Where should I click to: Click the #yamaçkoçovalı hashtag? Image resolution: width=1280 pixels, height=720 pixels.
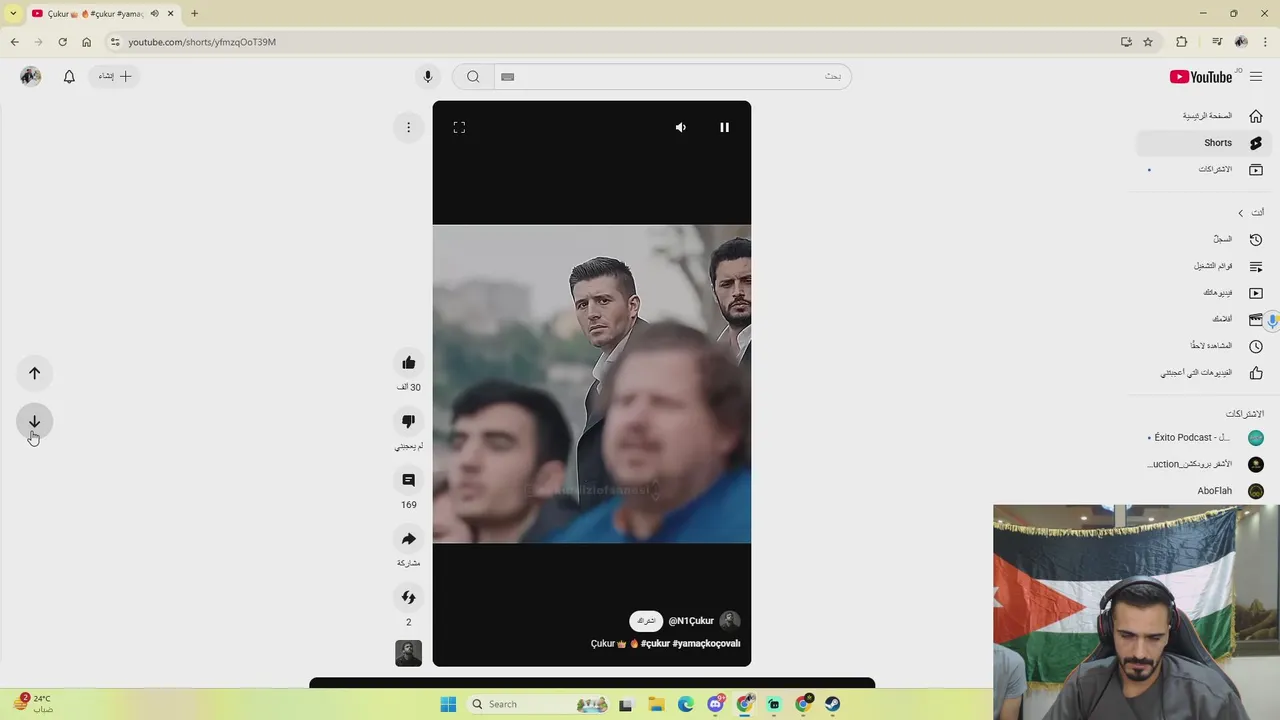(706, 644)
